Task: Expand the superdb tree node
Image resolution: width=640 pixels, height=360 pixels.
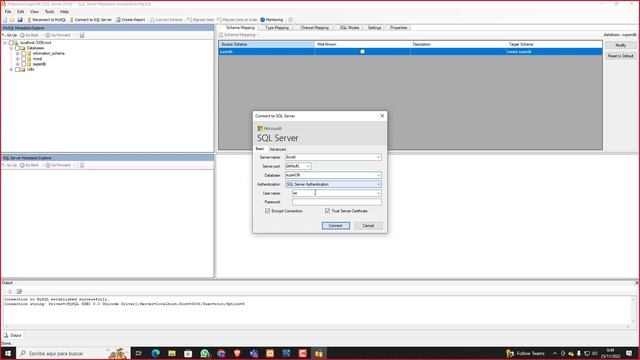Action: (x=18, y=64)
